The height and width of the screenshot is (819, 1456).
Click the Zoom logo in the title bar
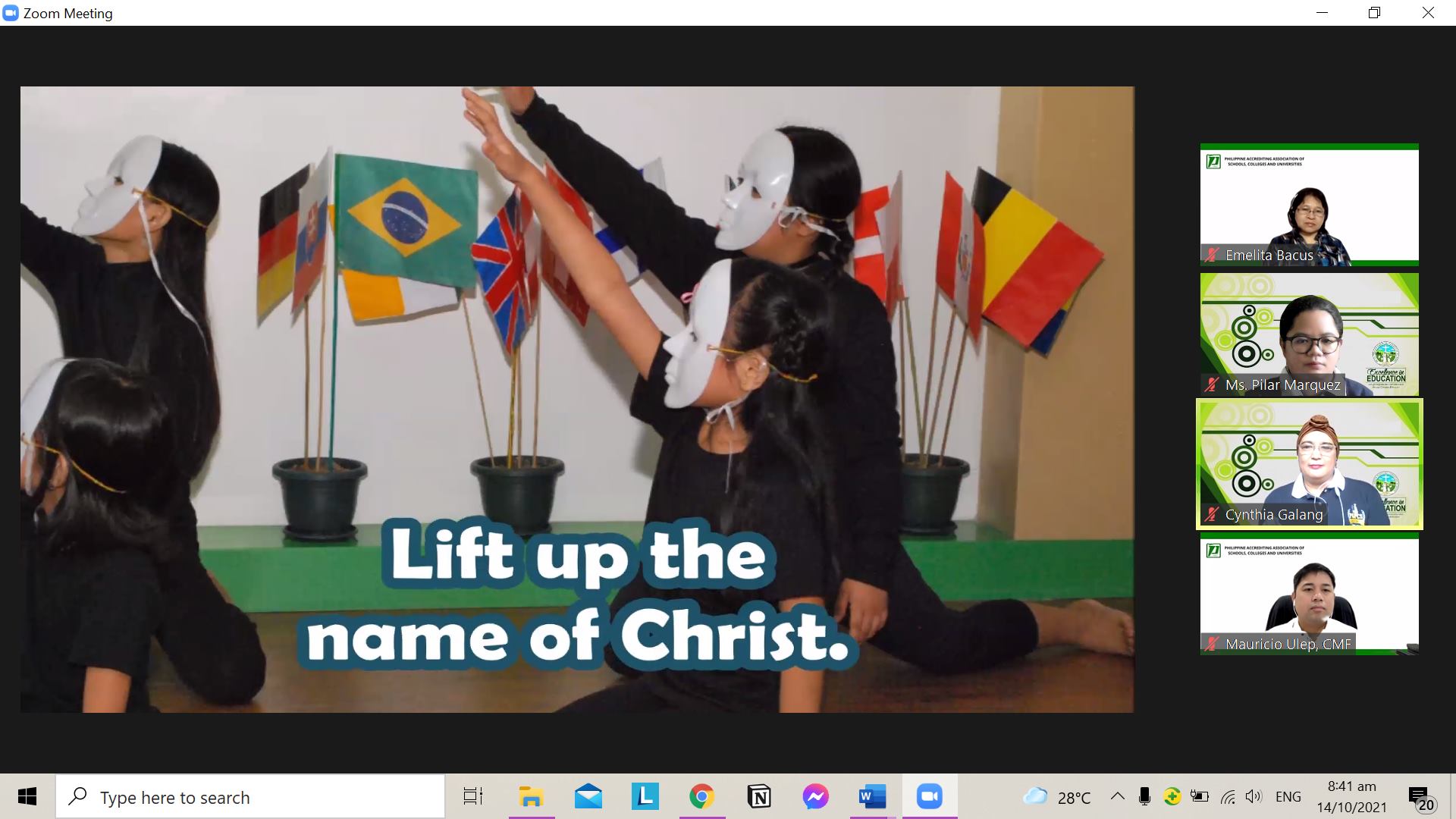pyautogui.click(x=11, y=13)
